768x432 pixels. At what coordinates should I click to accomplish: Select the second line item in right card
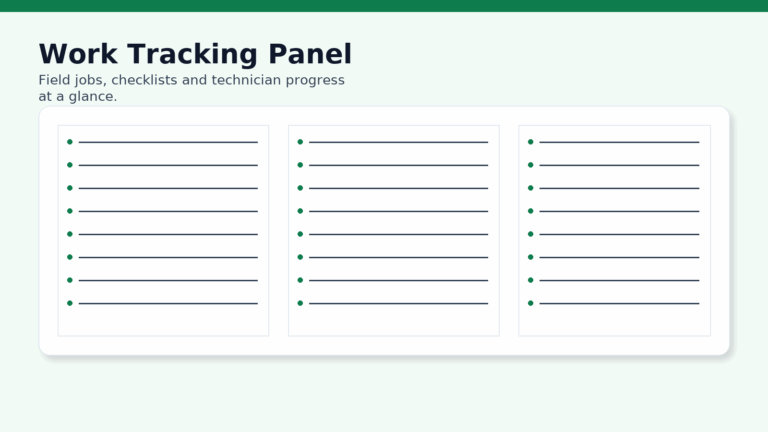click(619, 165)
